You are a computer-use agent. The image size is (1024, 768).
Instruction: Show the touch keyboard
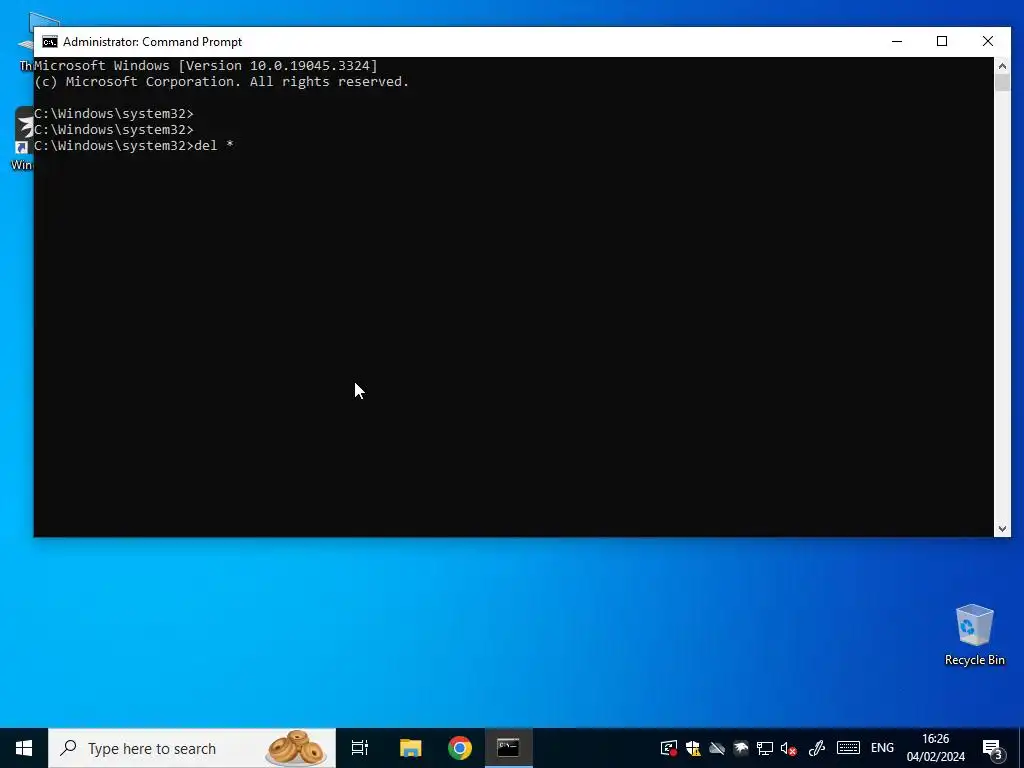tap(848, 748)
